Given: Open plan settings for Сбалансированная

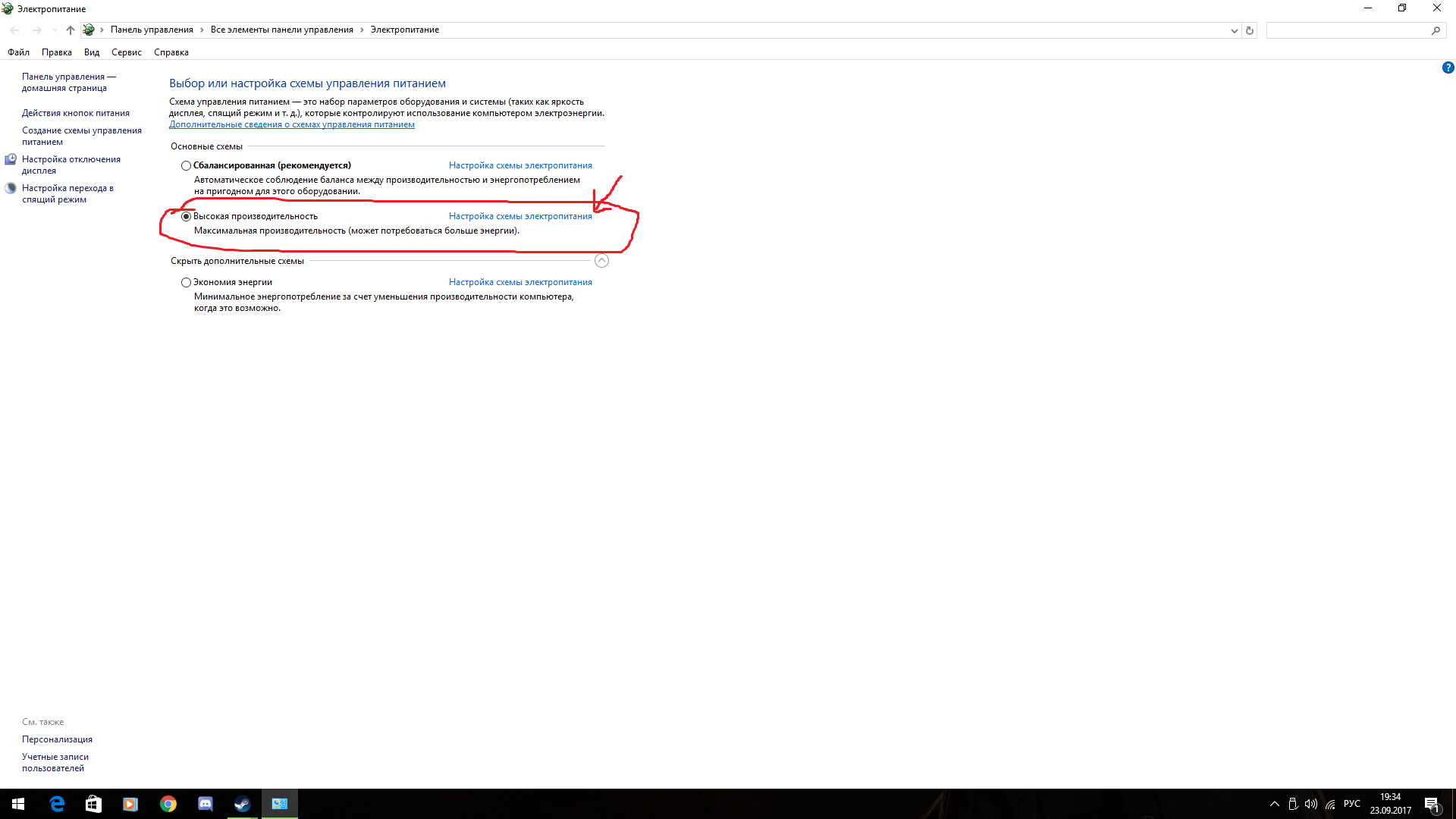Looking at the screenshot, I should pyautogui.click(x=520, y=165).
